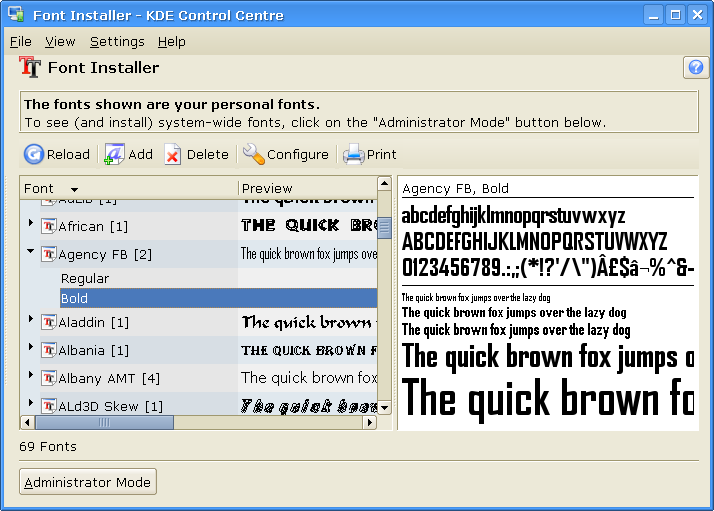Expand the African font group
The image size is (714, 511).
(31, 223)
